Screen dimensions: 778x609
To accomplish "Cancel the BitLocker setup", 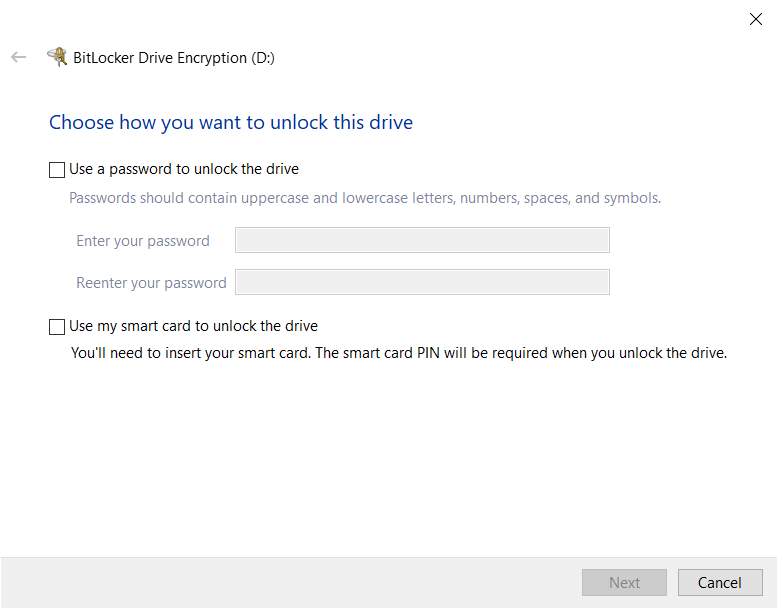I will pos(719,582).
